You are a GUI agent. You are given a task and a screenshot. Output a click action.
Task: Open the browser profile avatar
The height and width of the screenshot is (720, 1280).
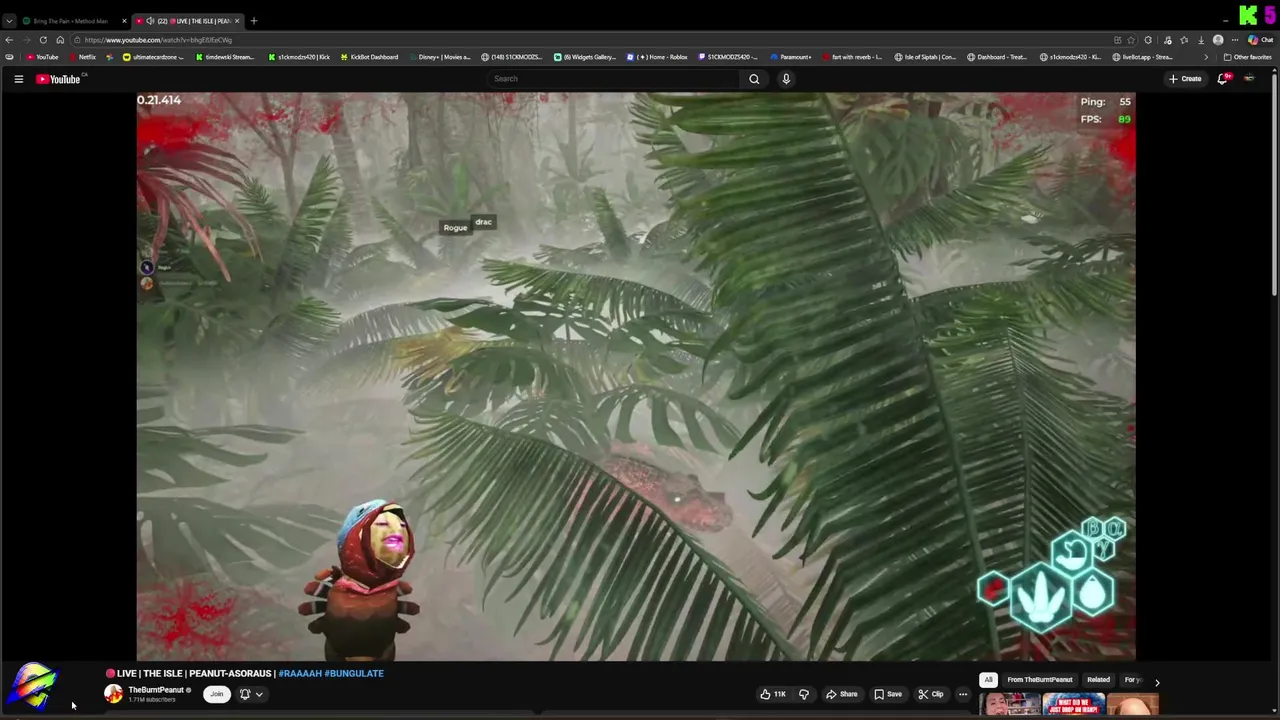point(1218,40)
